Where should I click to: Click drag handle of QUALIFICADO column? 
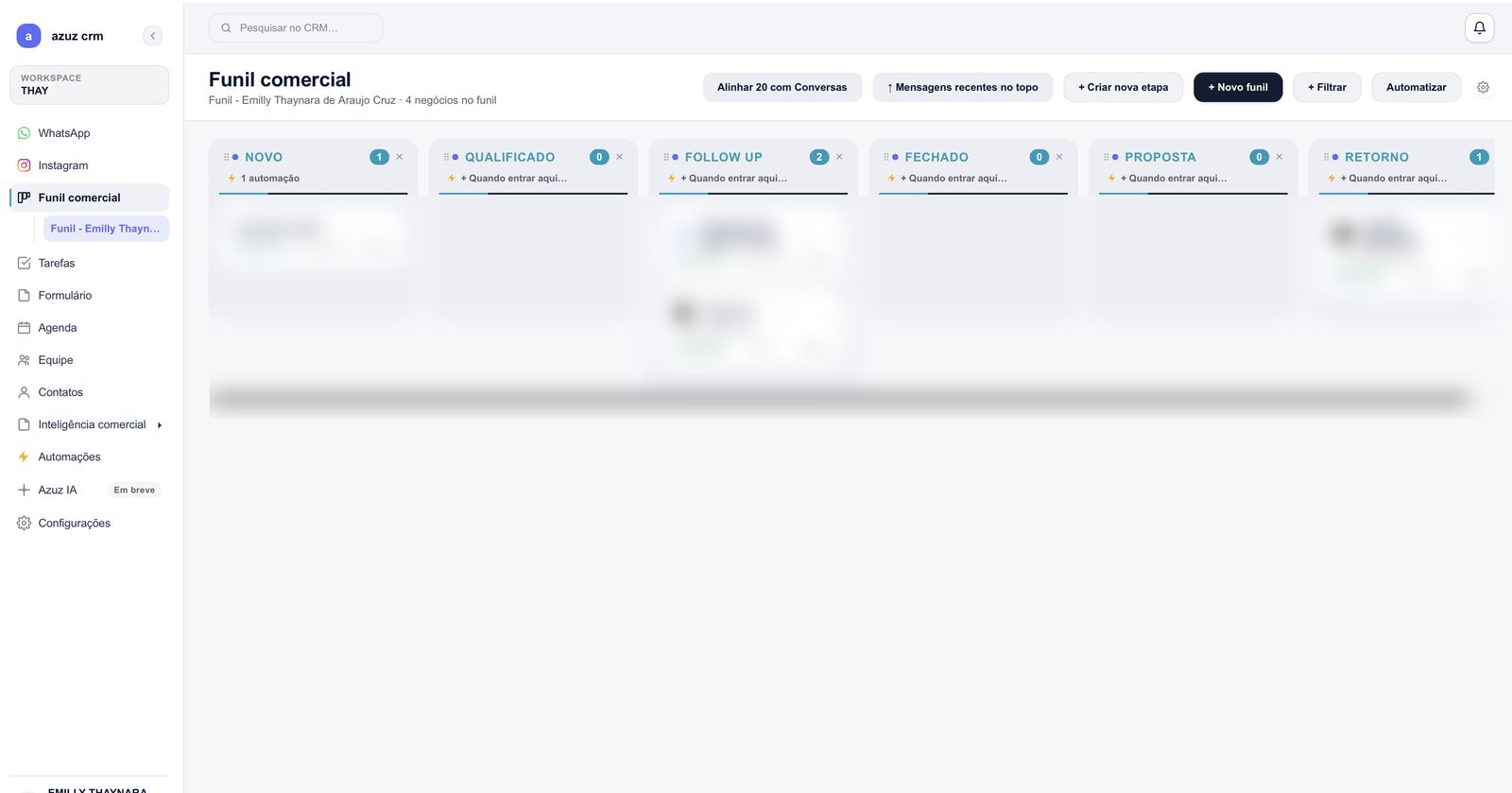(x=446, y=157)
